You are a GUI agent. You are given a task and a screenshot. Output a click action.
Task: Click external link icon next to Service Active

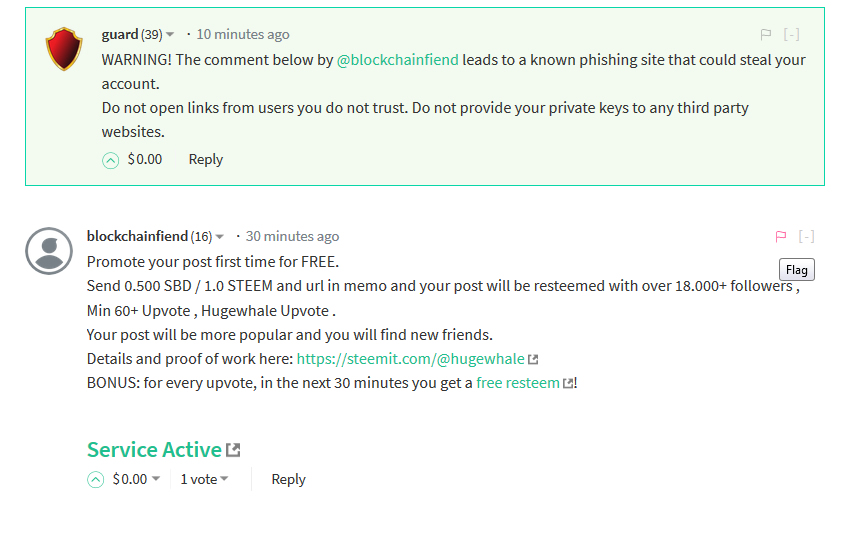point(233,450)
